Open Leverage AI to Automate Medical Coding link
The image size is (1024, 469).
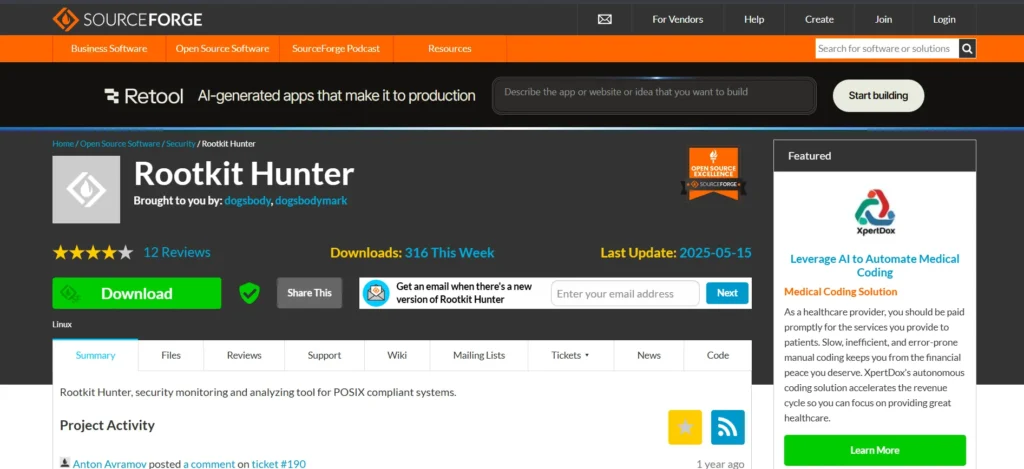pyautogui.click(x=874, y=266)
